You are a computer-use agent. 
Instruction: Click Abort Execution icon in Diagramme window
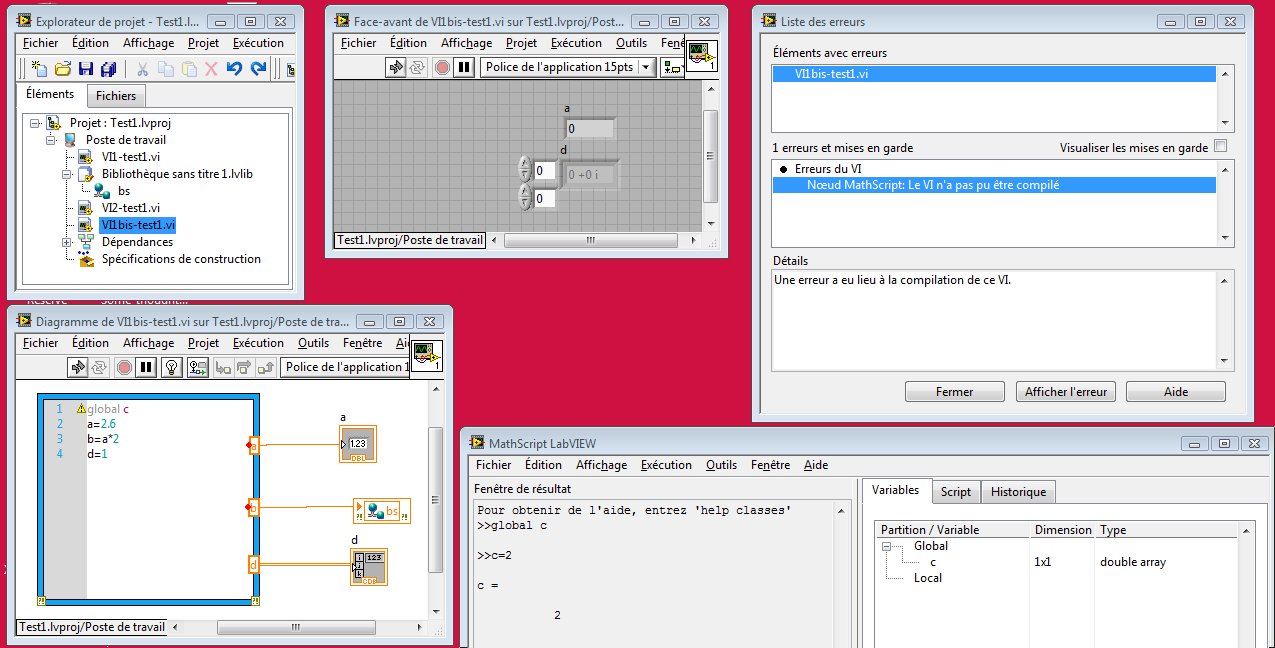(x=123, y=367)
